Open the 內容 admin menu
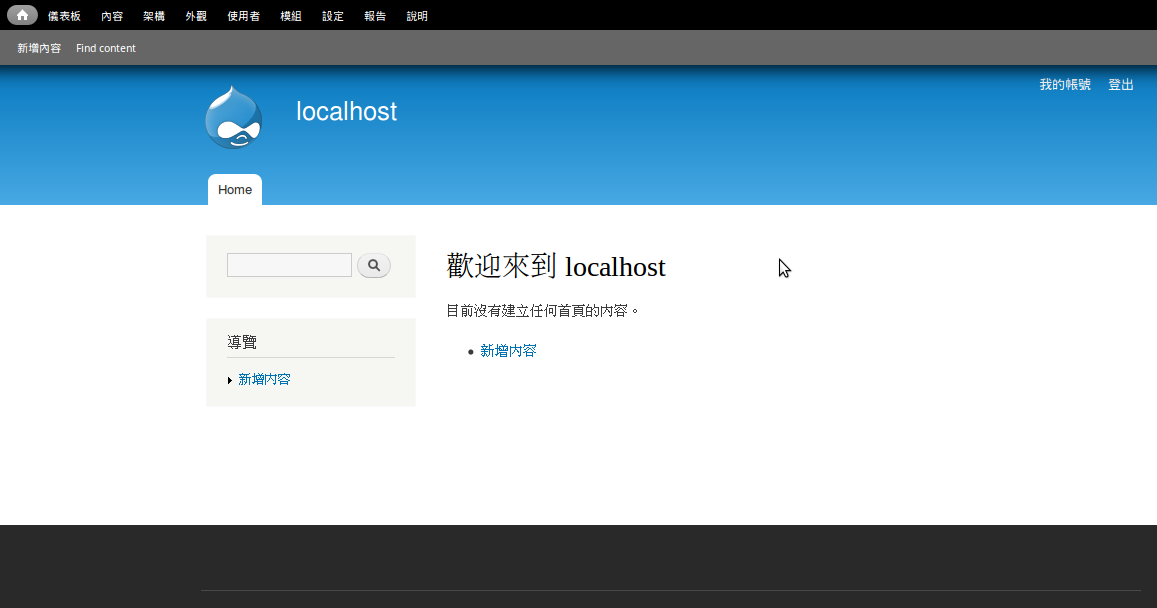Screen dimensions: 1157x608 tap(112, 15)
